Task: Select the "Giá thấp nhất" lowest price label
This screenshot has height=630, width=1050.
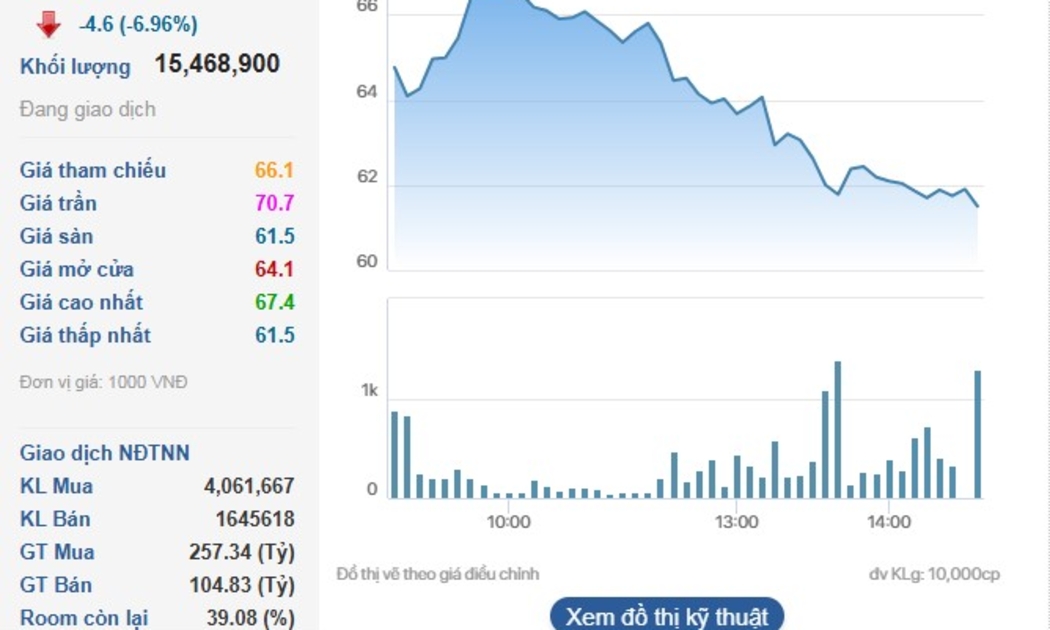Action: coord(85,335)
